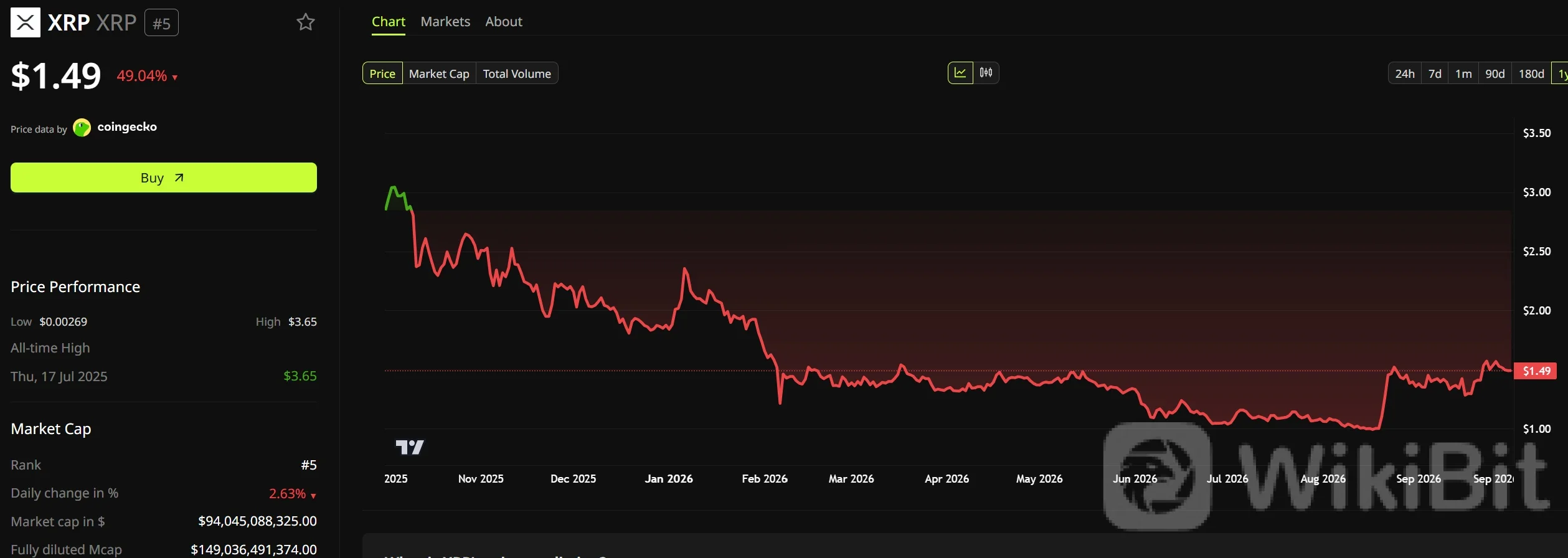Click the $1.49 current price marker

pyautogui.click(x=1536, y=371)
